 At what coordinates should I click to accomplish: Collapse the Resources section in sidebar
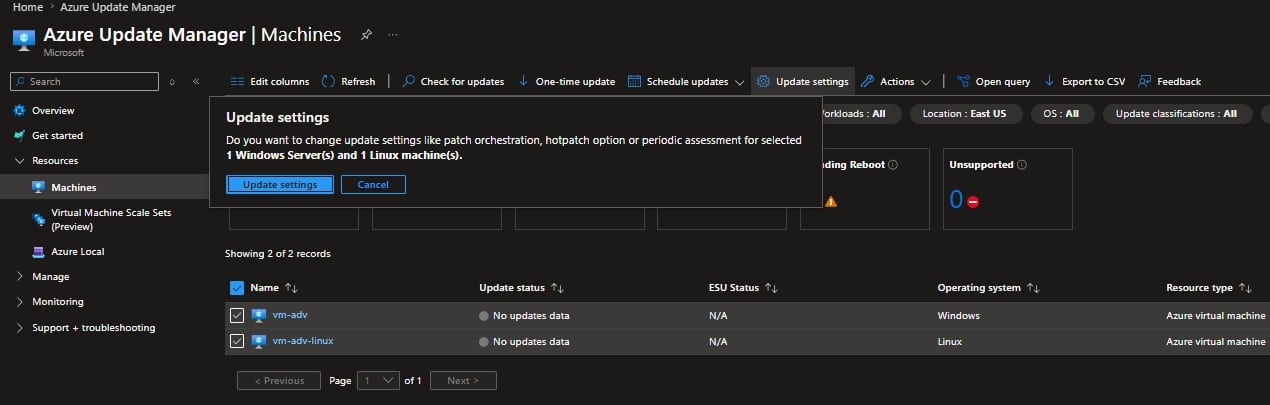point(20,160)
